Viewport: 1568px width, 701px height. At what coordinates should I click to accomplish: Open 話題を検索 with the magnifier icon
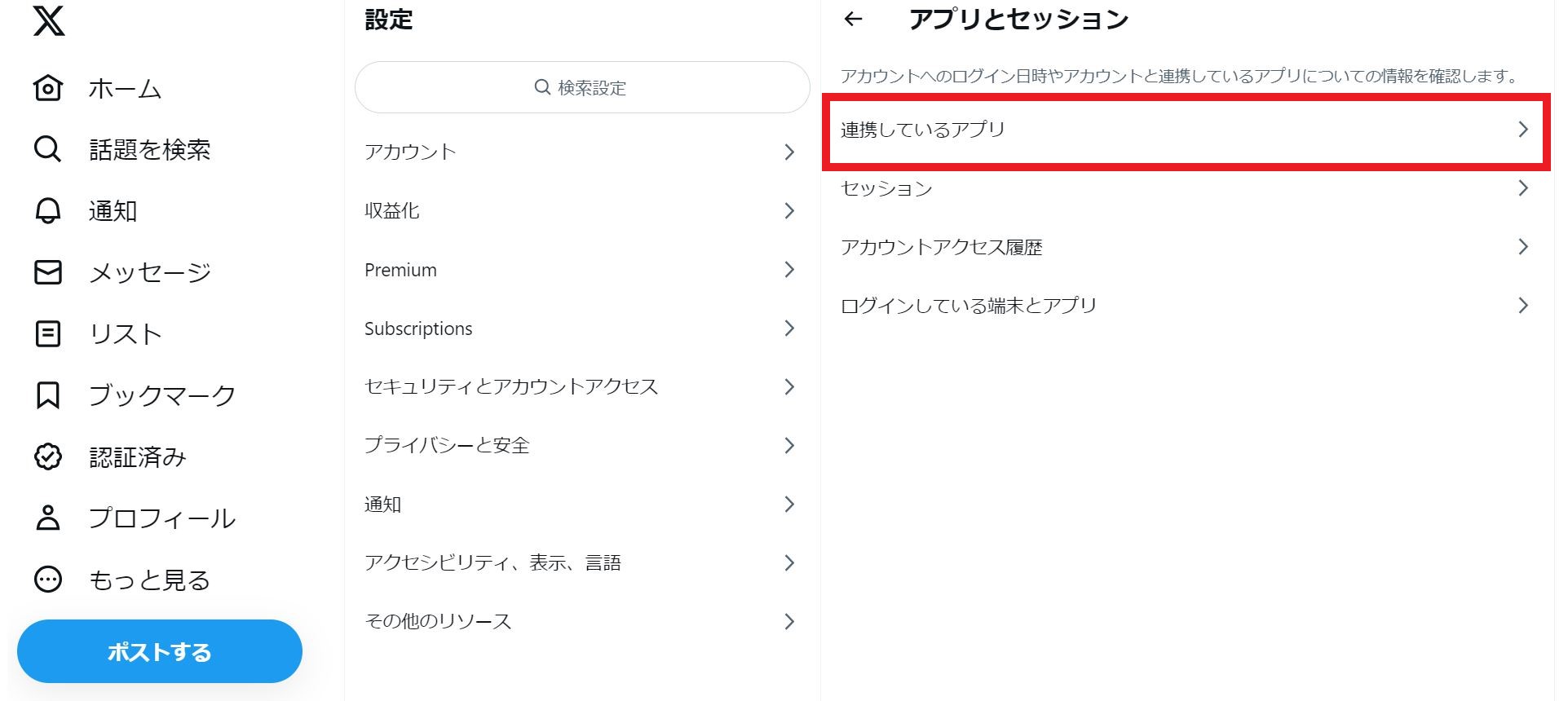pos(46,149)
